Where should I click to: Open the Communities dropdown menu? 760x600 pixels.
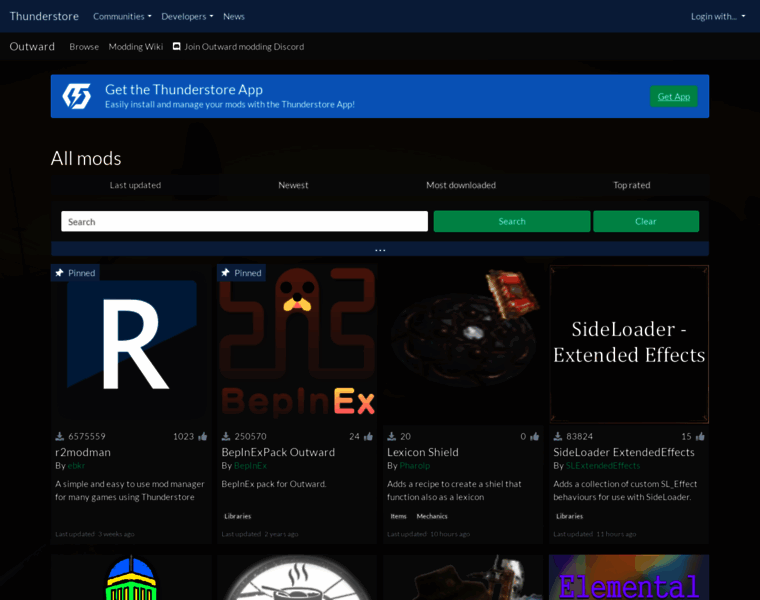tap(122, 16)
